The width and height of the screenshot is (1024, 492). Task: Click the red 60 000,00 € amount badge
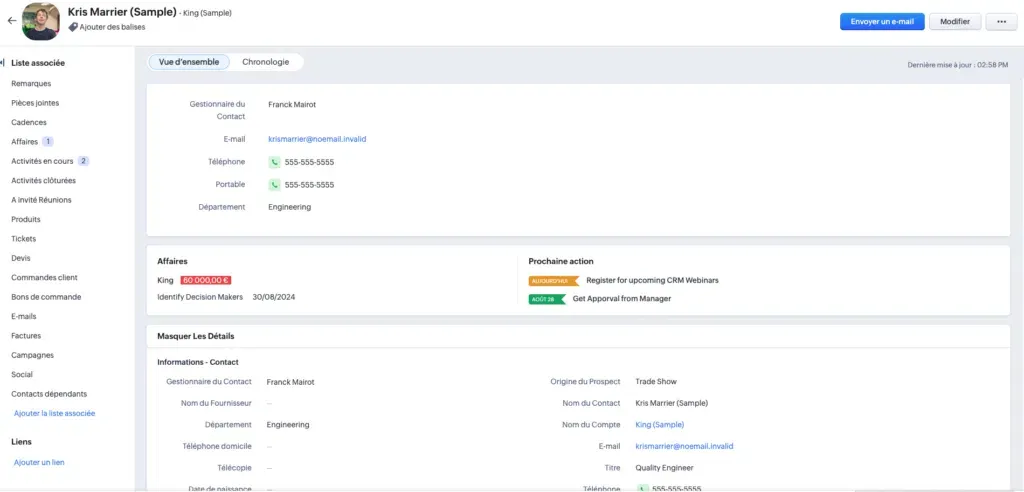click(206, 280)
